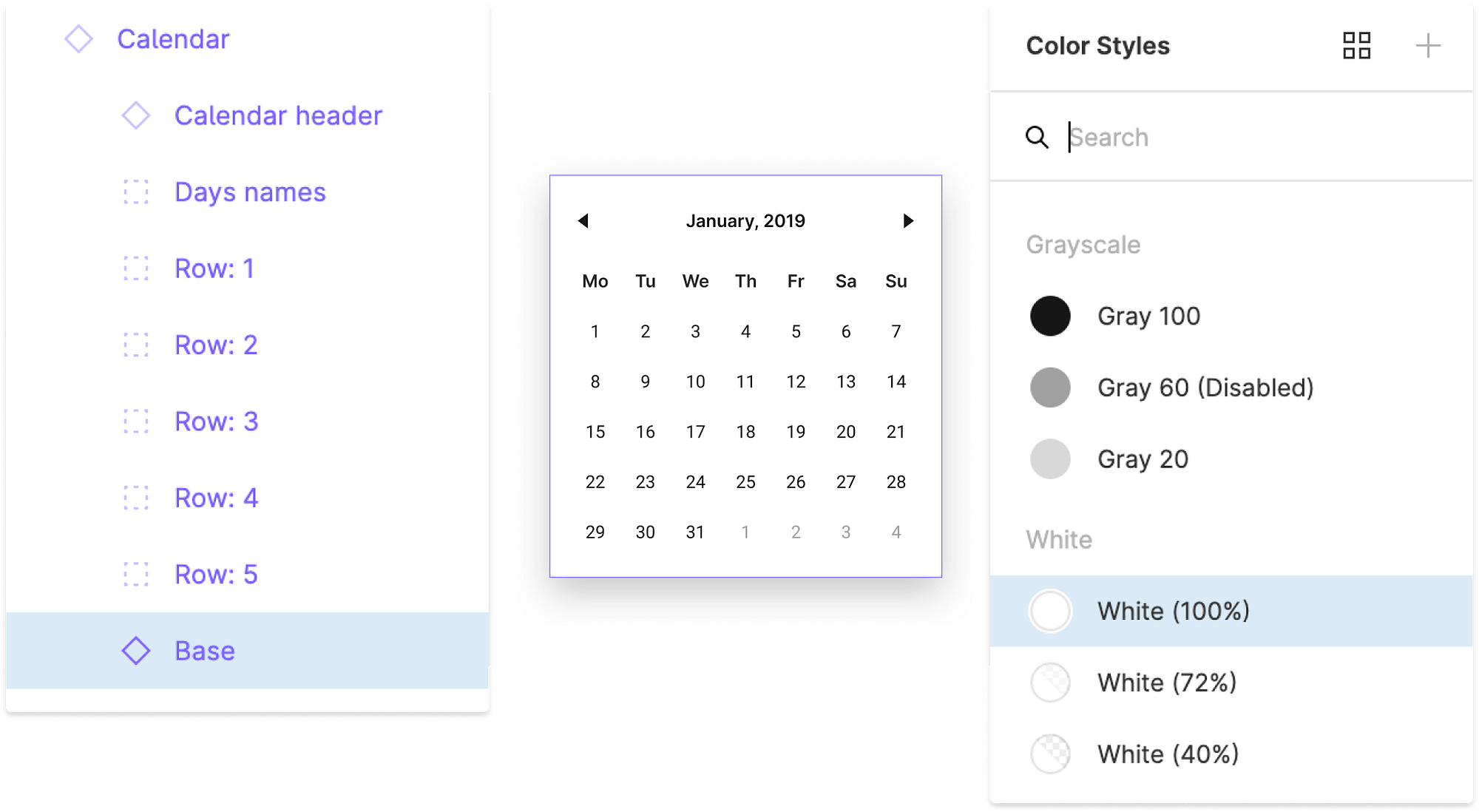Screen dimensions: 1479x812
Task: Choose Gray 60 (Disabled) color style
Action: pyautogui.click(x=1231, y=388)
